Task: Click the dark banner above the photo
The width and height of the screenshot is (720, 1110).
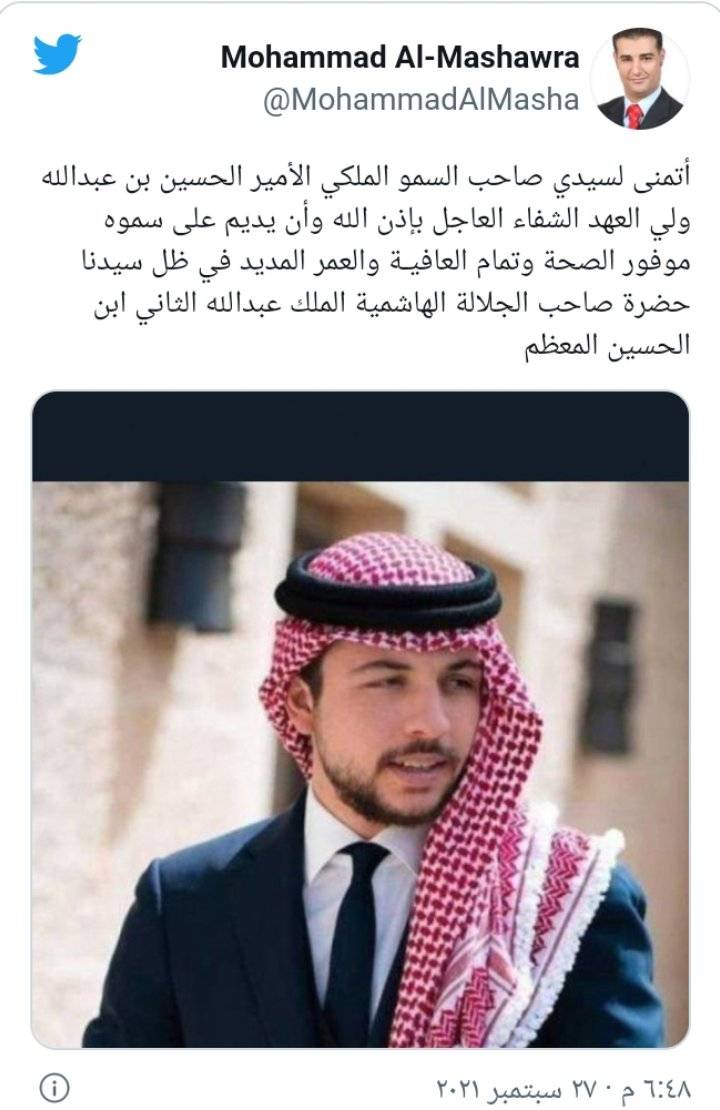Action: tap(360, 437)
